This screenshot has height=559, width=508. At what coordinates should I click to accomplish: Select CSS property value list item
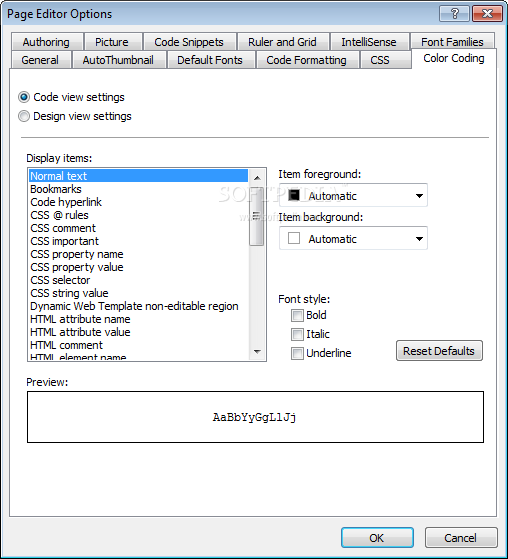click(138, 267)
